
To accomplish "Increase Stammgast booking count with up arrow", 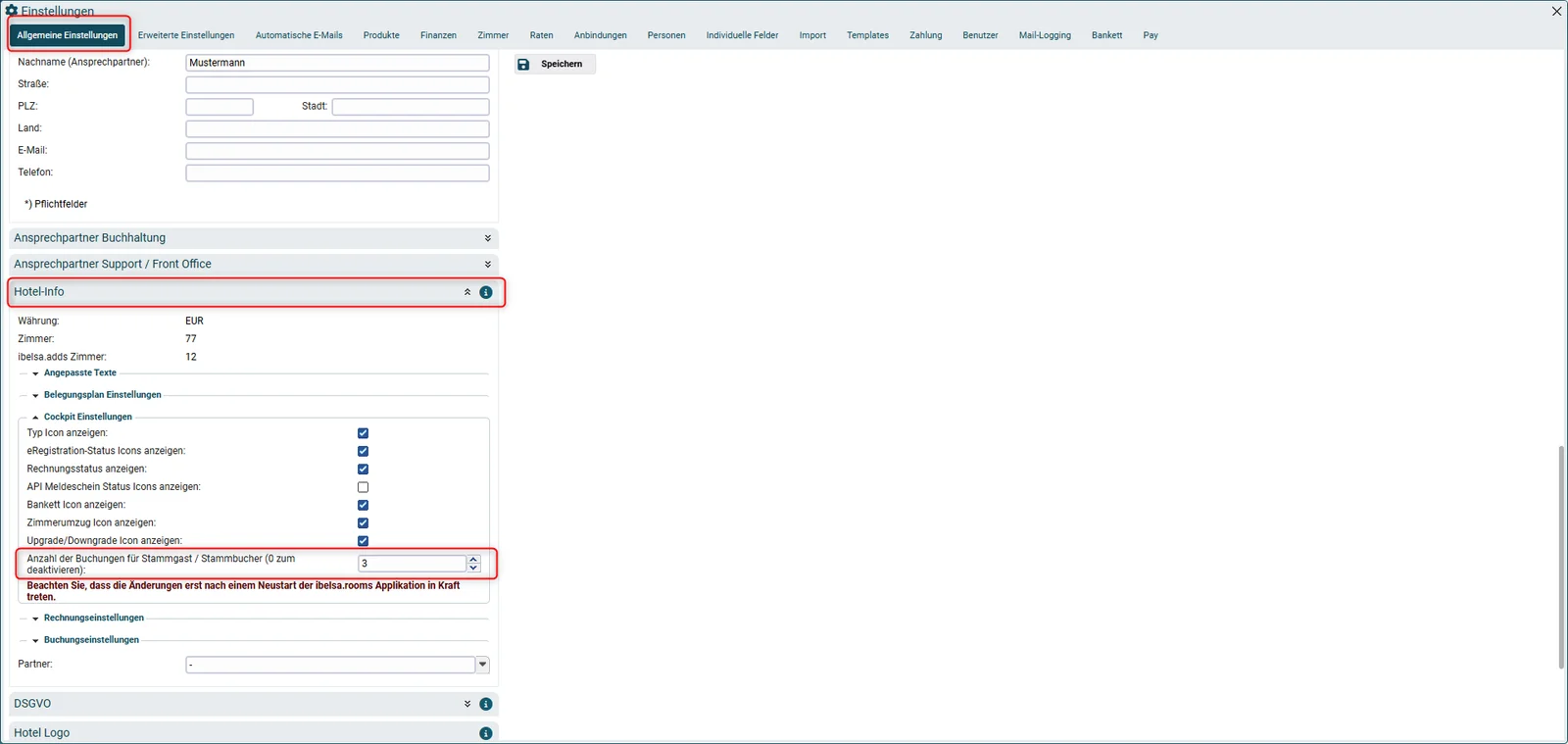I will [x=474, y=559].
